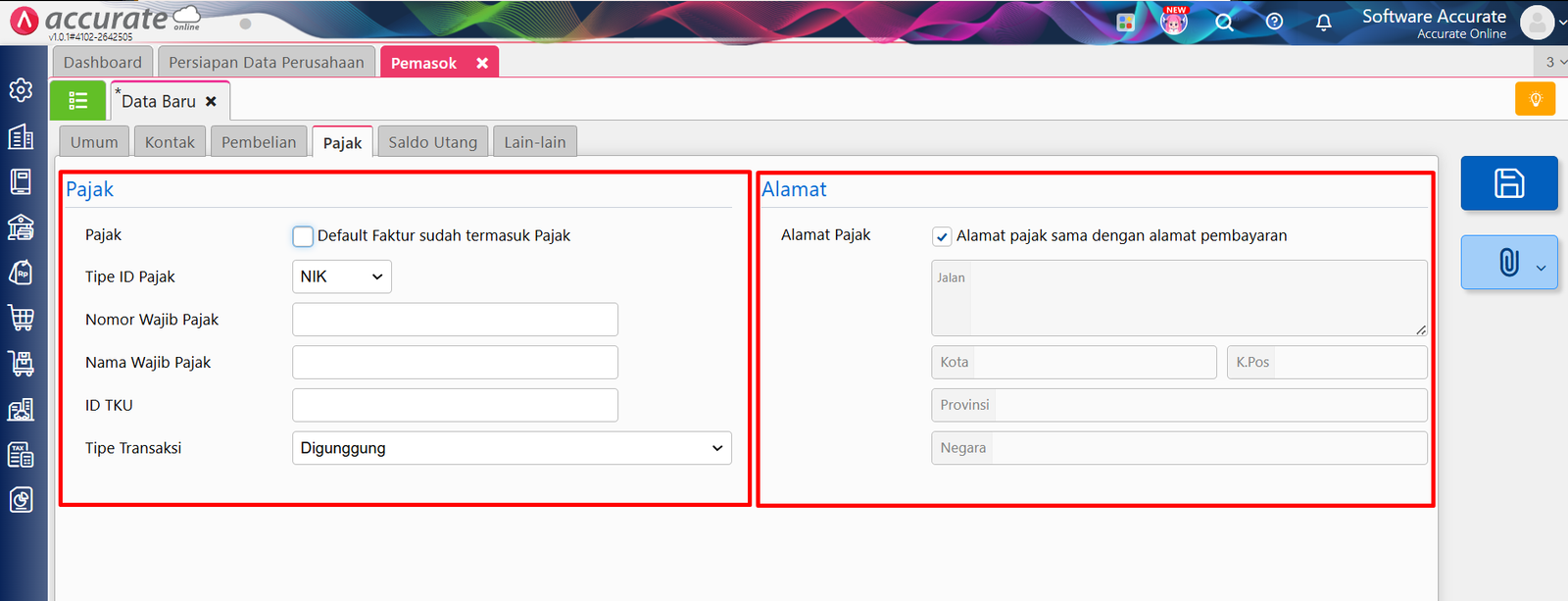The image size is (1568, 601).
Task: Open the cash and bank icon
Action: (21, 227)
